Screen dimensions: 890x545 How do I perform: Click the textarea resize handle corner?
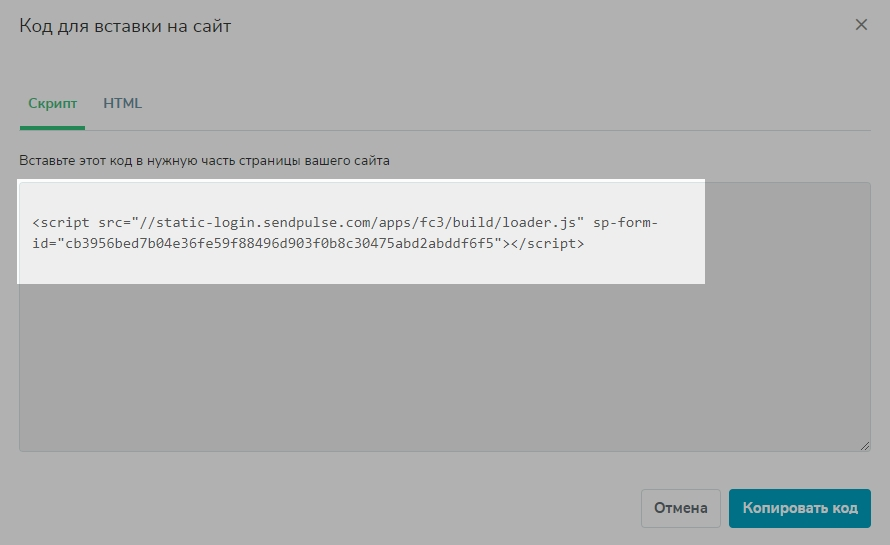point(864,446)
